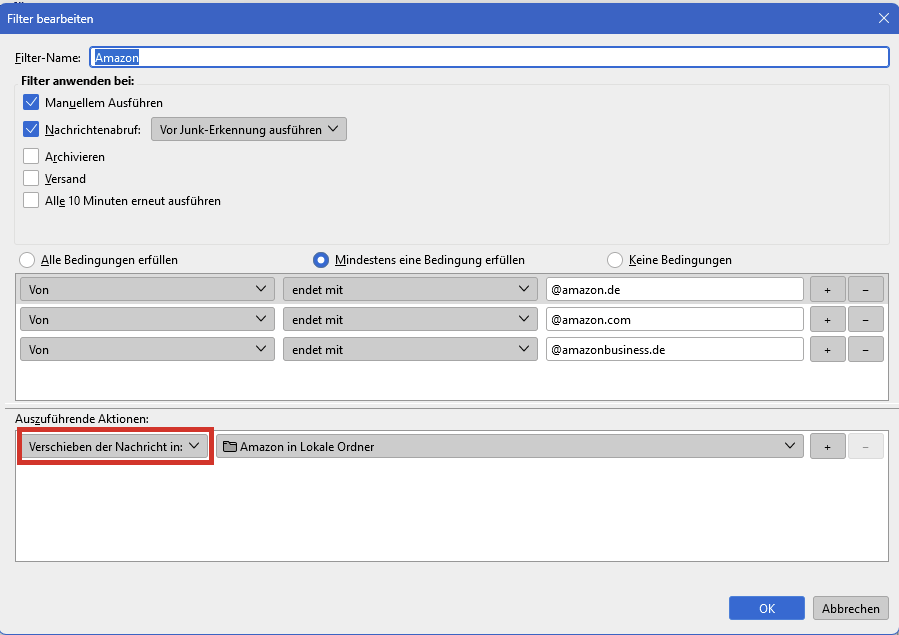Close the Filter bearbeiten dialog
Viewport: 899px width, 635px height.
coord(883,18)
